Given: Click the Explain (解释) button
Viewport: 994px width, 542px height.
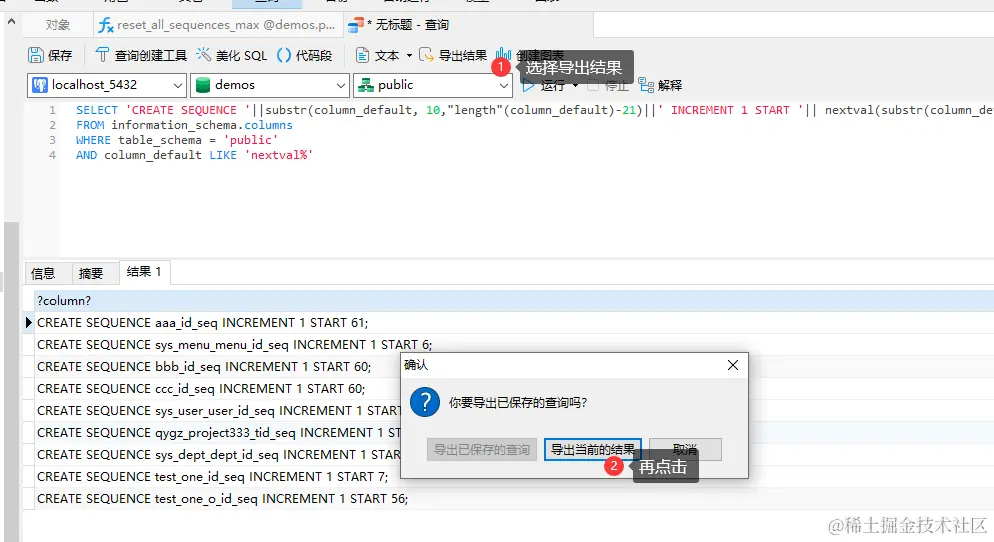Looking at the screenshot, I should point(660,85).
